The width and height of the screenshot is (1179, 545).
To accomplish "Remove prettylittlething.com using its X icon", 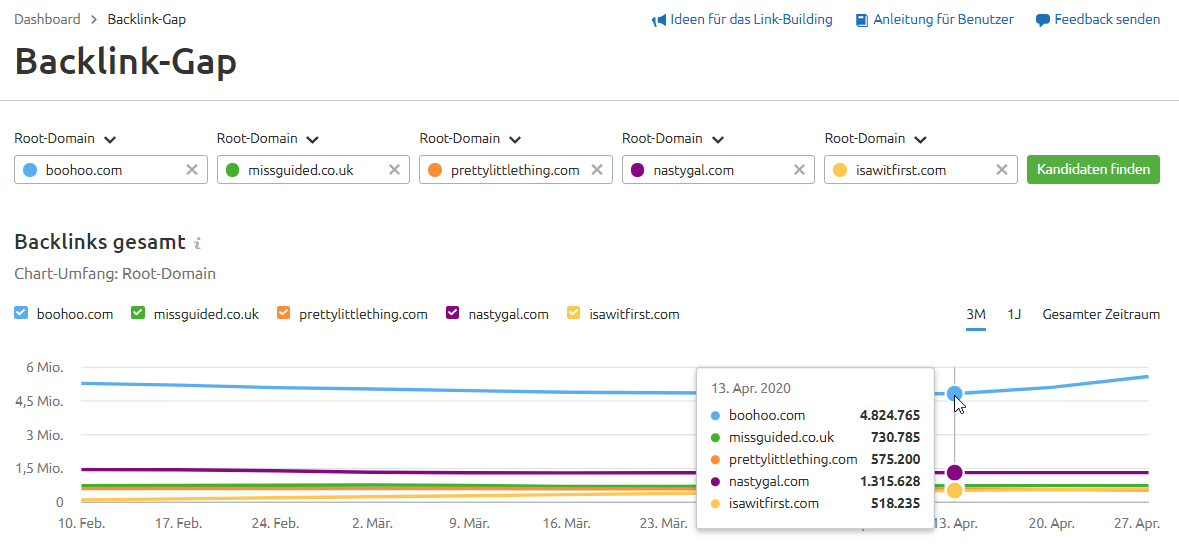I will [597, 170].
